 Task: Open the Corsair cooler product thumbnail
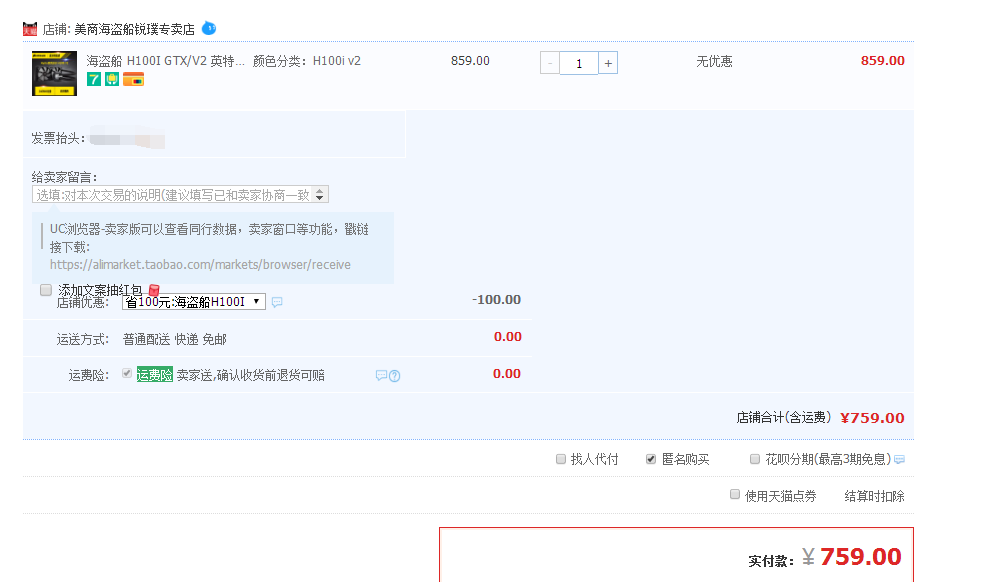(55, 73)
